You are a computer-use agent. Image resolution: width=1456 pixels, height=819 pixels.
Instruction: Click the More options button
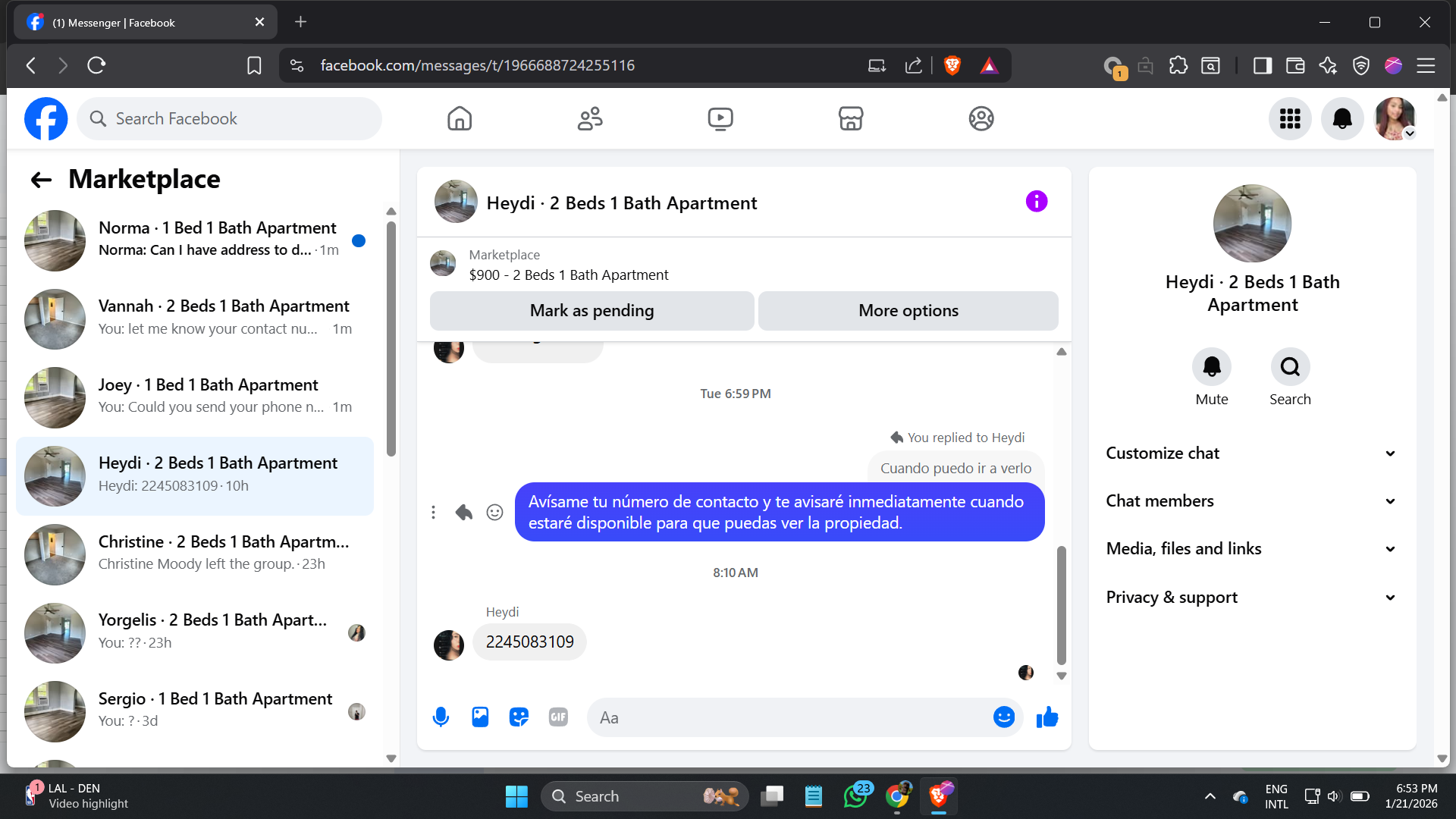(908, 311)
